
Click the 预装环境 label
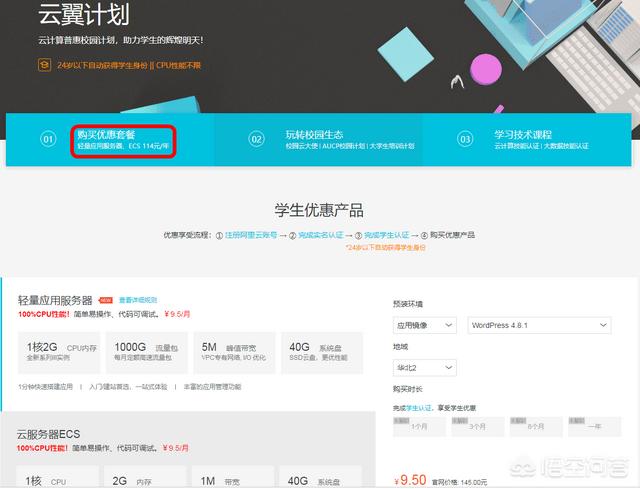(x=408, y=304)
